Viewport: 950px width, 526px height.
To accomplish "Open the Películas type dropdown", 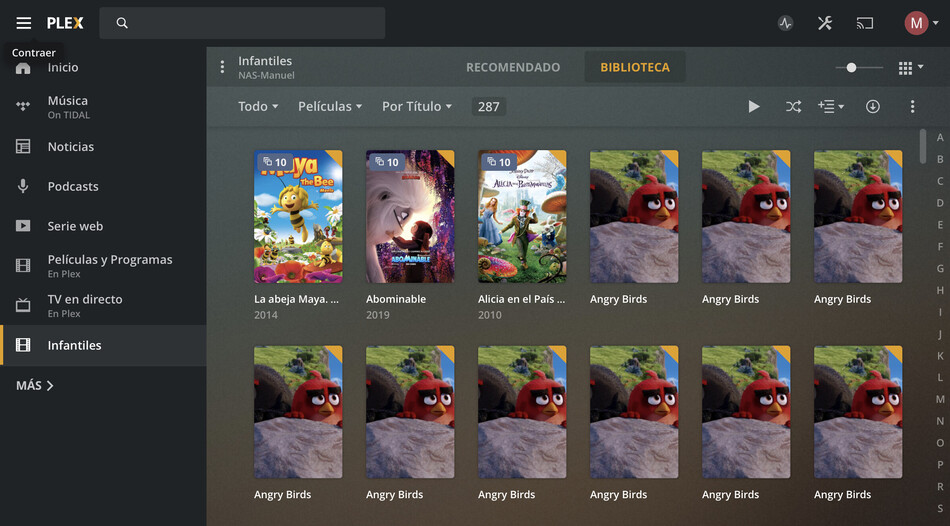I will (x=330, y=106).
